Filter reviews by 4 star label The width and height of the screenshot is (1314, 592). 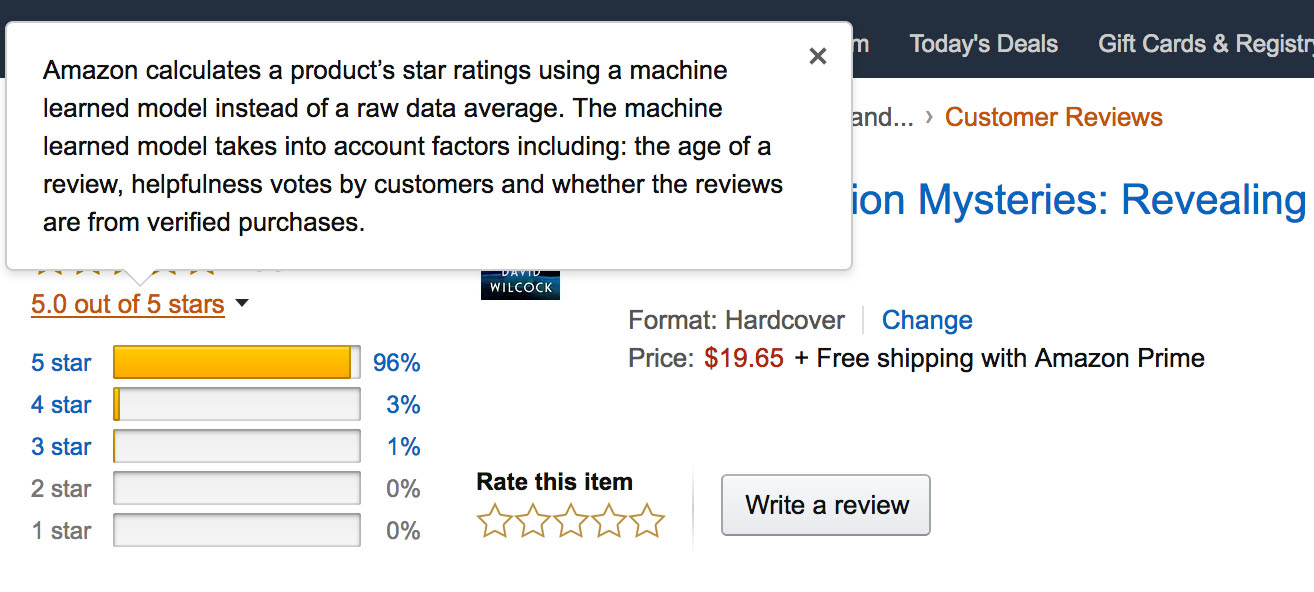tap(61, 405)
